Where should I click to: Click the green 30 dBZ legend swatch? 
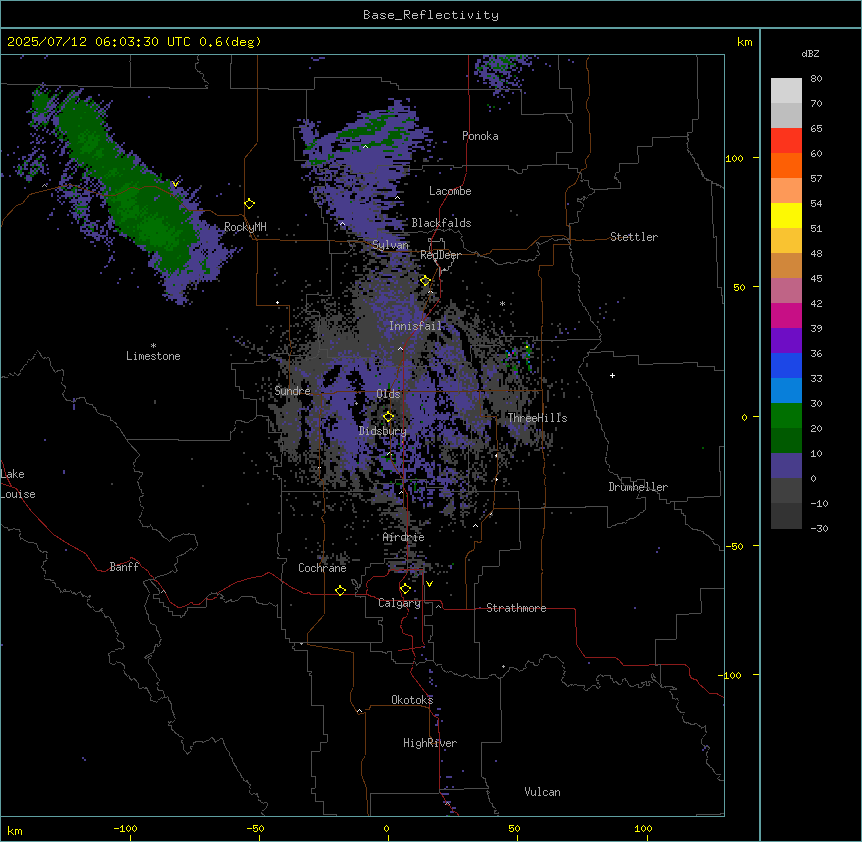click(786, 416)
